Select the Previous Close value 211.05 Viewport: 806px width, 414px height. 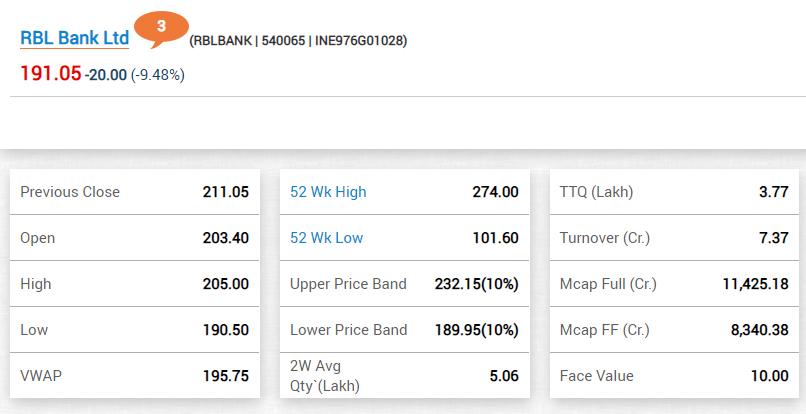tap(225, 192)
